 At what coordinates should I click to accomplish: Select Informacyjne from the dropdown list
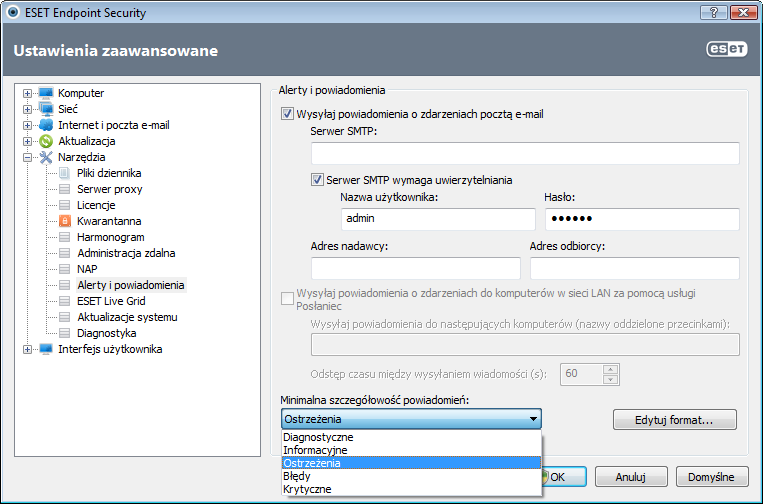[x=411, y=450]
